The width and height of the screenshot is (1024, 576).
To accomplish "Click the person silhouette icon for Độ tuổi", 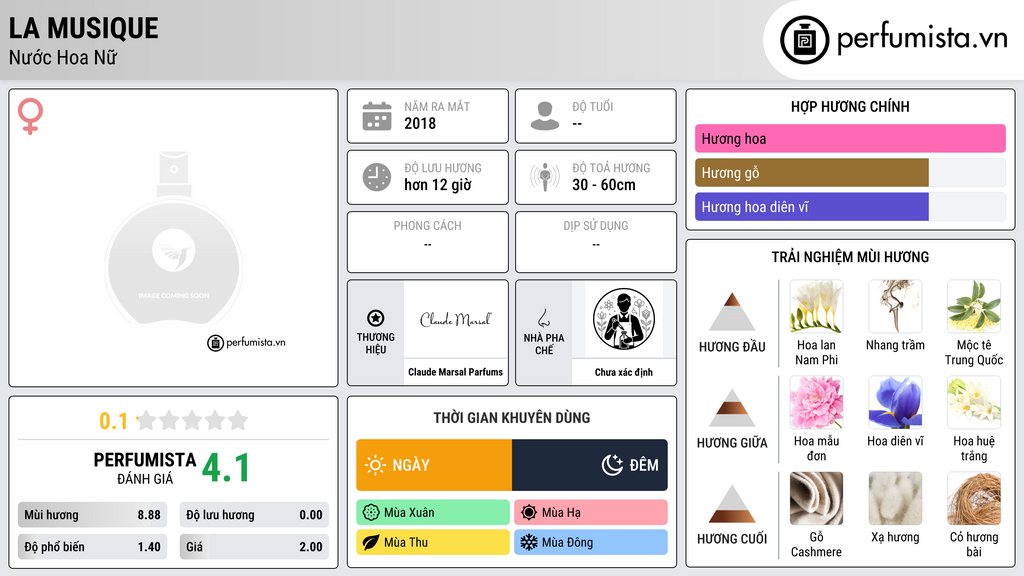I will pos(545,116).
